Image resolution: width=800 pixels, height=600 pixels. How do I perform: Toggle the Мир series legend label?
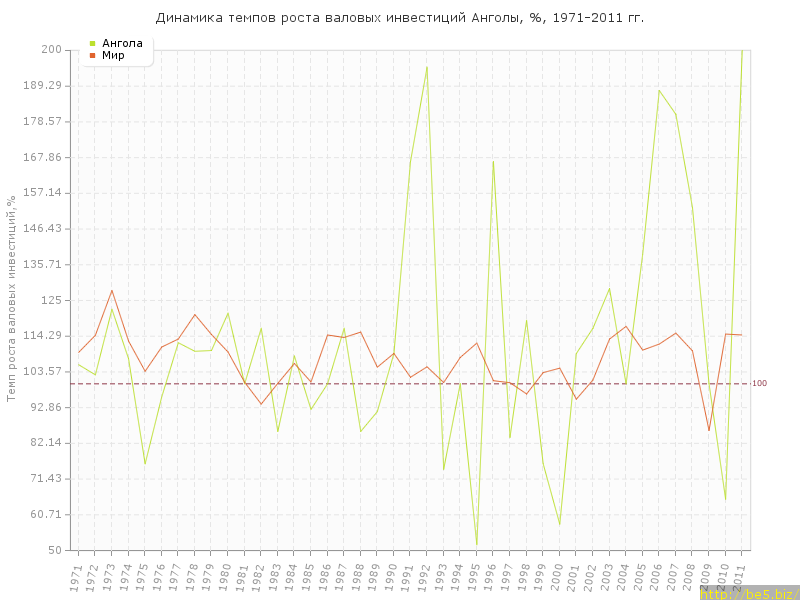[113, 55]
